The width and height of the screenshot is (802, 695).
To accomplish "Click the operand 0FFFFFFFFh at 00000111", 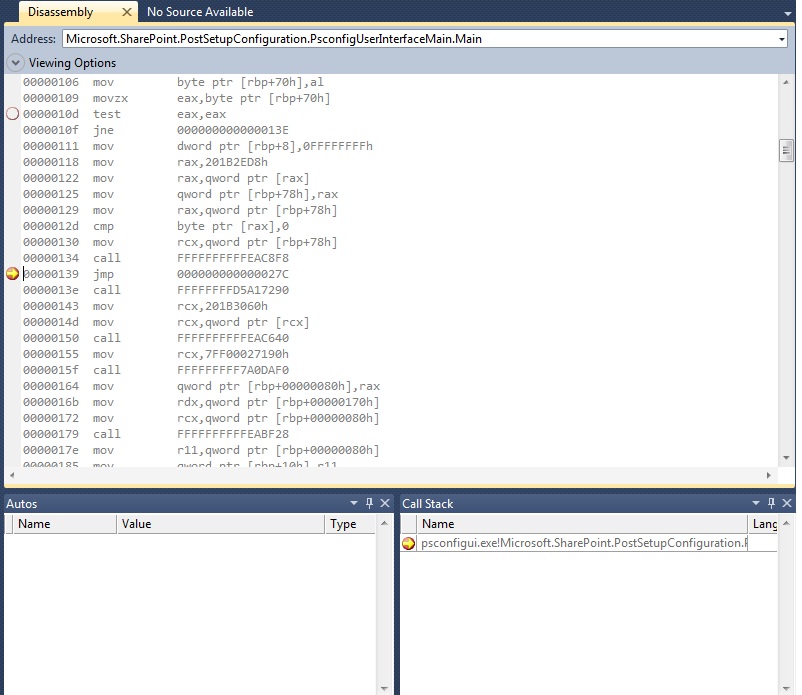I will coord(338,146).
